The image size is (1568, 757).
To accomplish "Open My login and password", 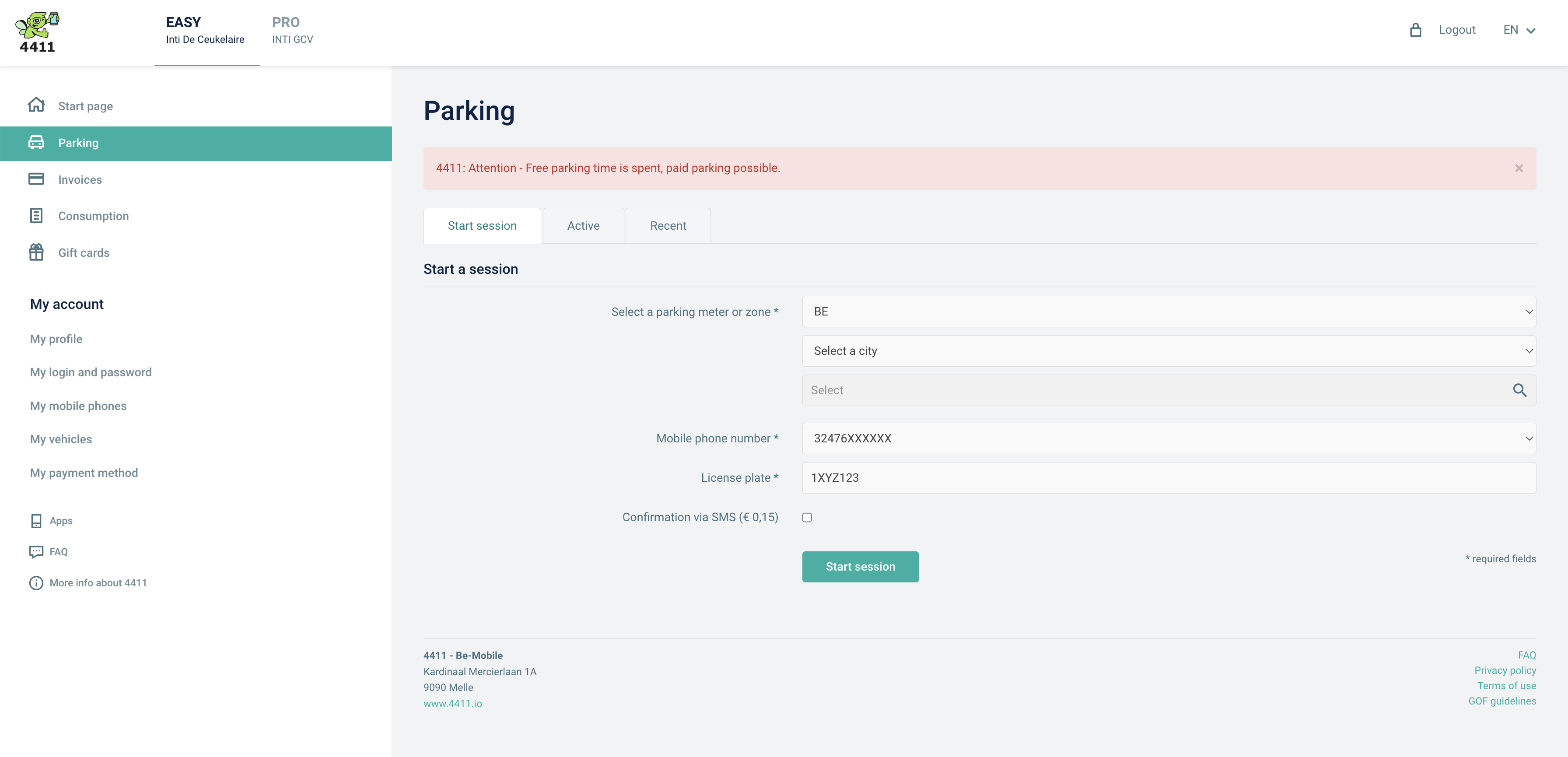I will tap(91, 372).
